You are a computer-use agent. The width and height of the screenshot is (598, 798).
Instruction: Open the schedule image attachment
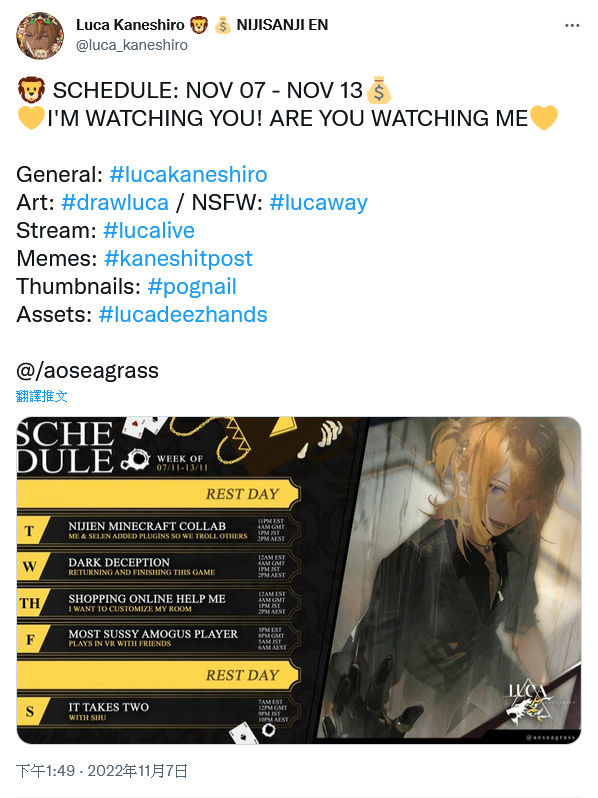point(299,580)
